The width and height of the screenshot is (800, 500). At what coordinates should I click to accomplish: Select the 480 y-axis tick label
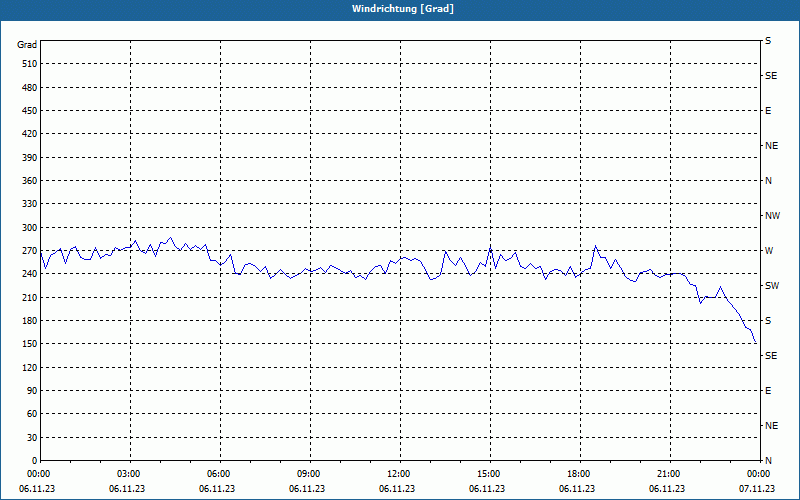(30, 87)
